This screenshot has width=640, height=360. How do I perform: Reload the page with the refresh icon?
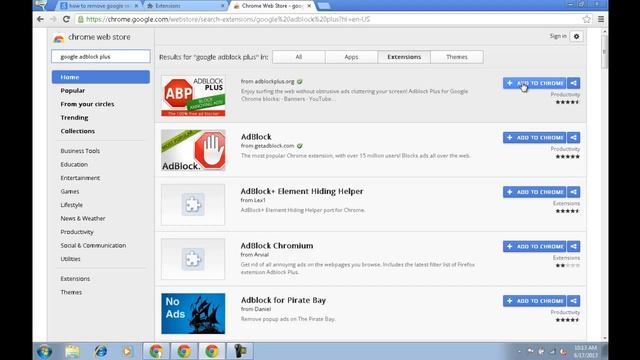[x=67, y=19]
